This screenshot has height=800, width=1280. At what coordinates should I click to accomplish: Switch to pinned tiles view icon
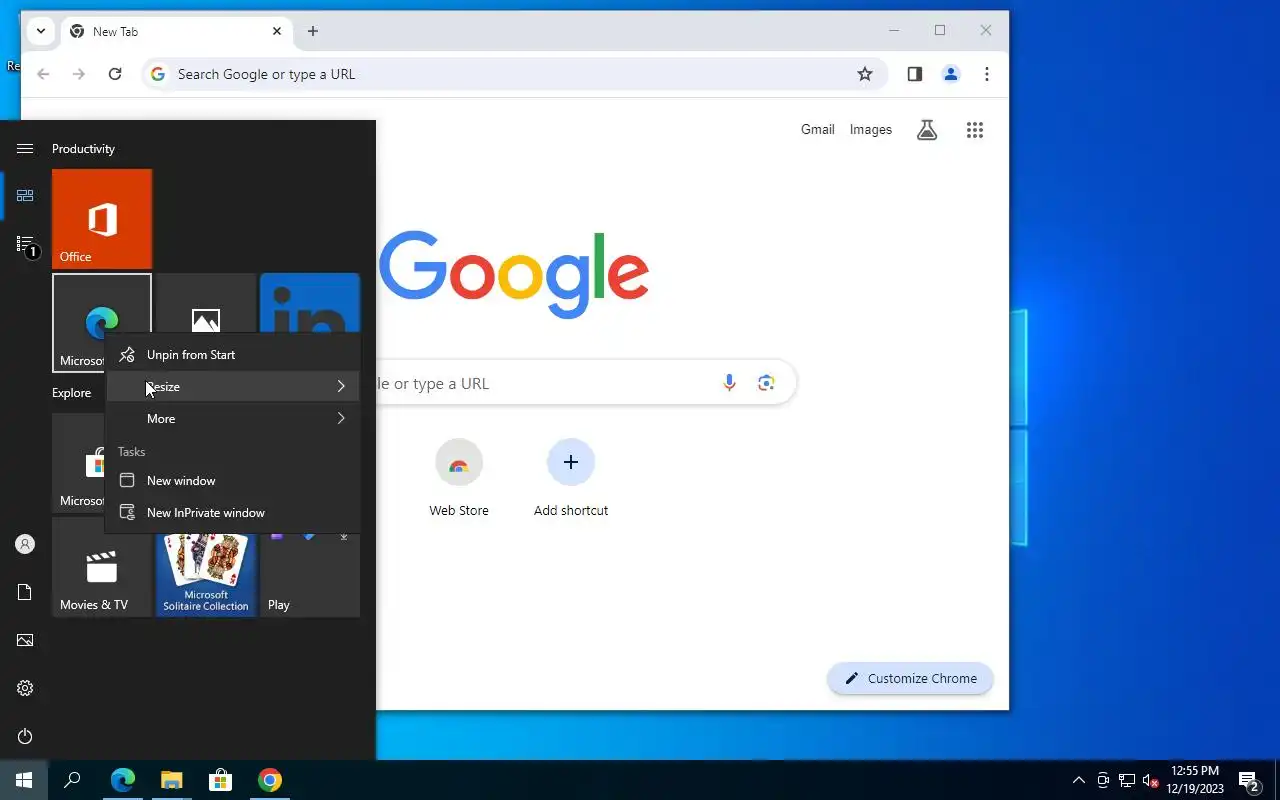point(25,196)
